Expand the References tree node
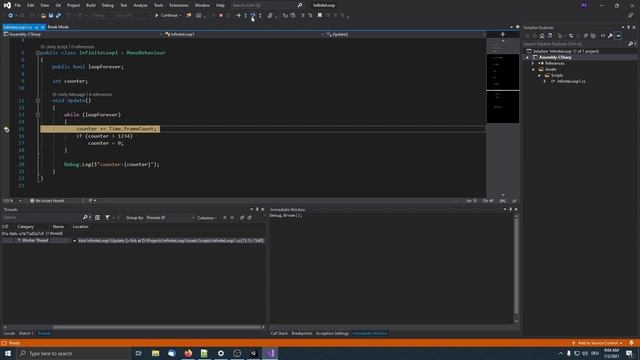This screenshot has width=640, height=360. [x=533, y=64]
